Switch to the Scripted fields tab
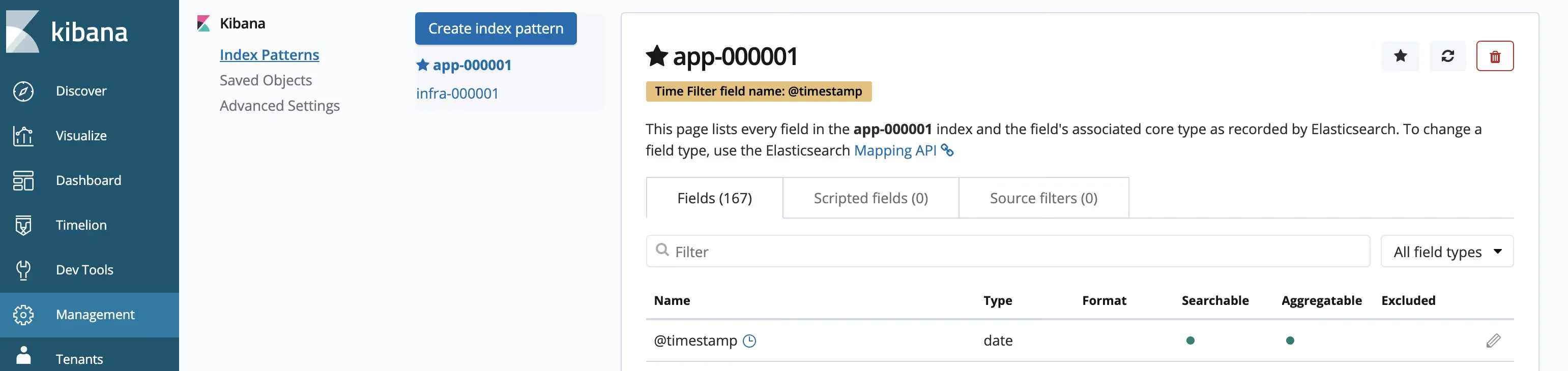Viewport: 1568px width, 371px height. [870, 198]
